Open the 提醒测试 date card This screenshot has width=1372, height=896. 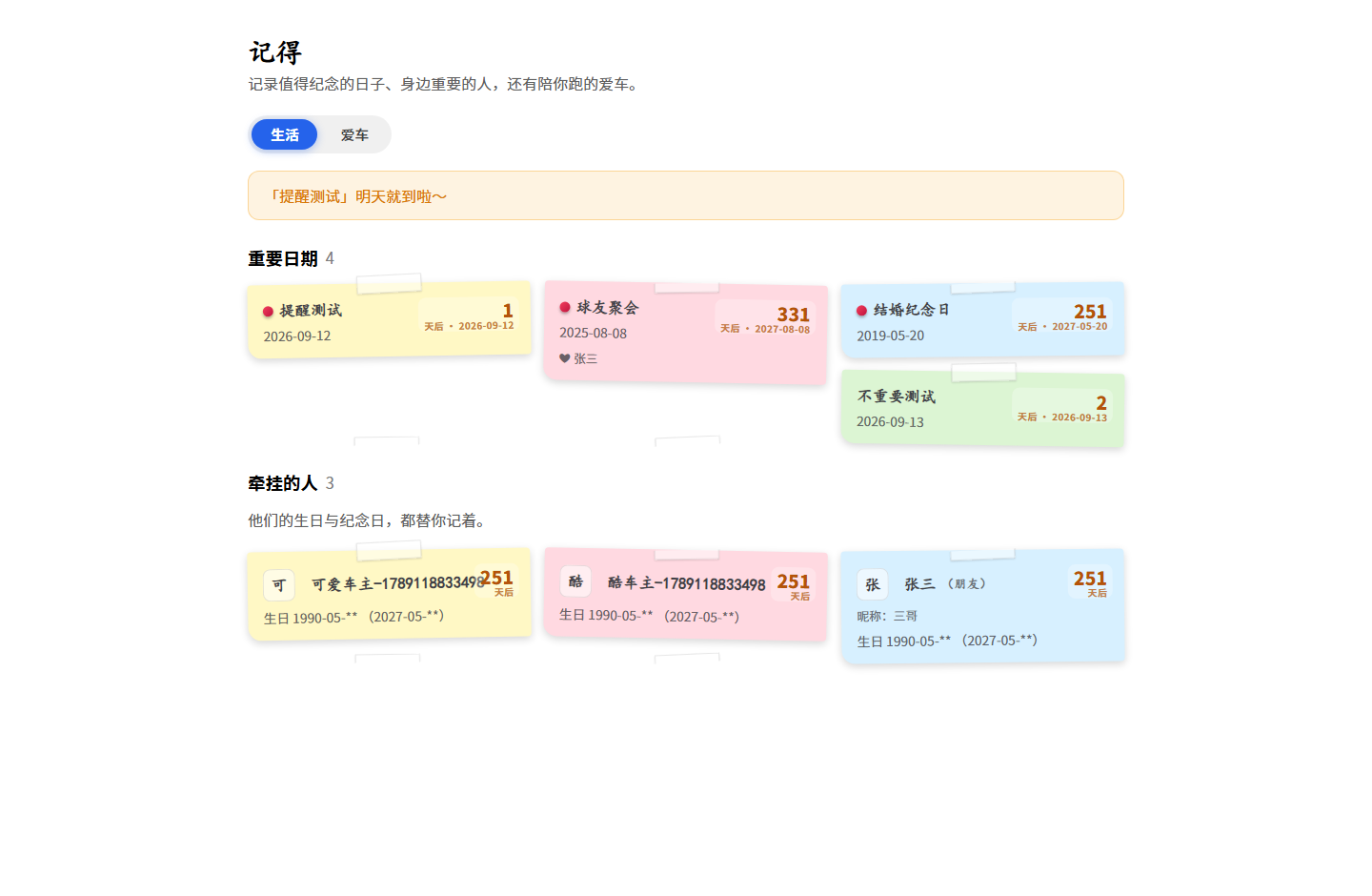pos(390,319)
